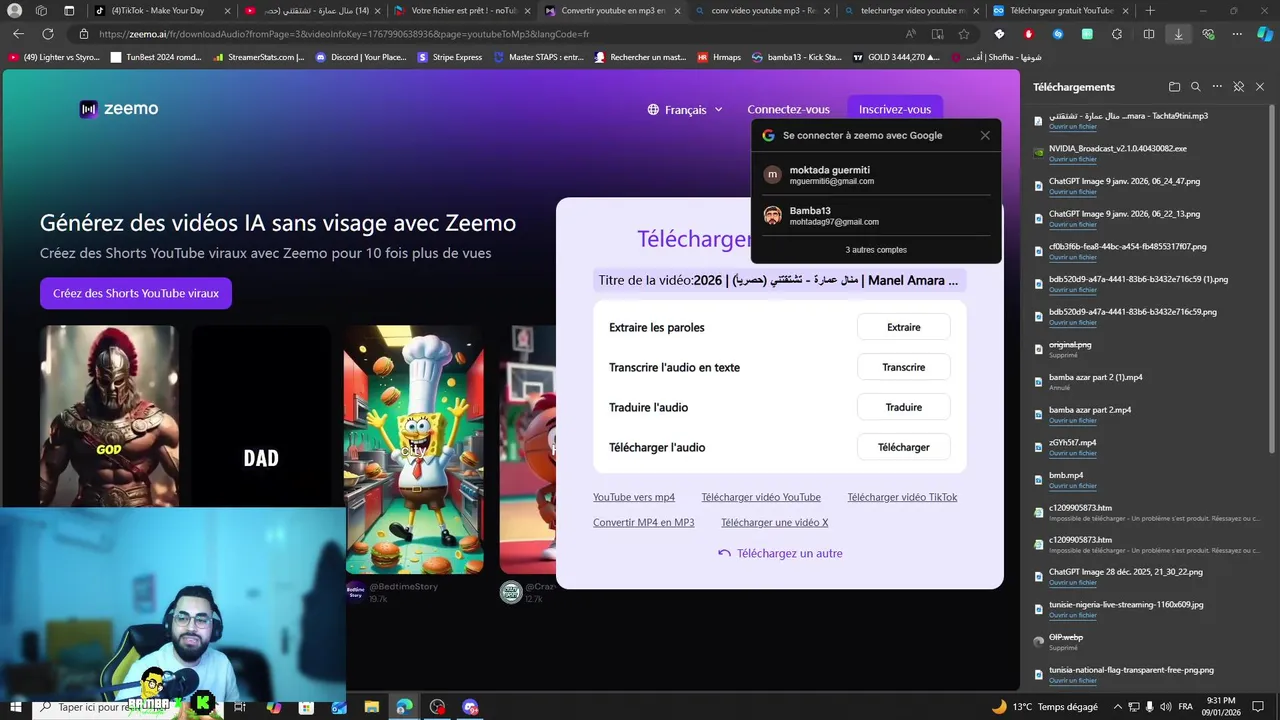Click the DAD video thumbnail

(x=261, y=416)
